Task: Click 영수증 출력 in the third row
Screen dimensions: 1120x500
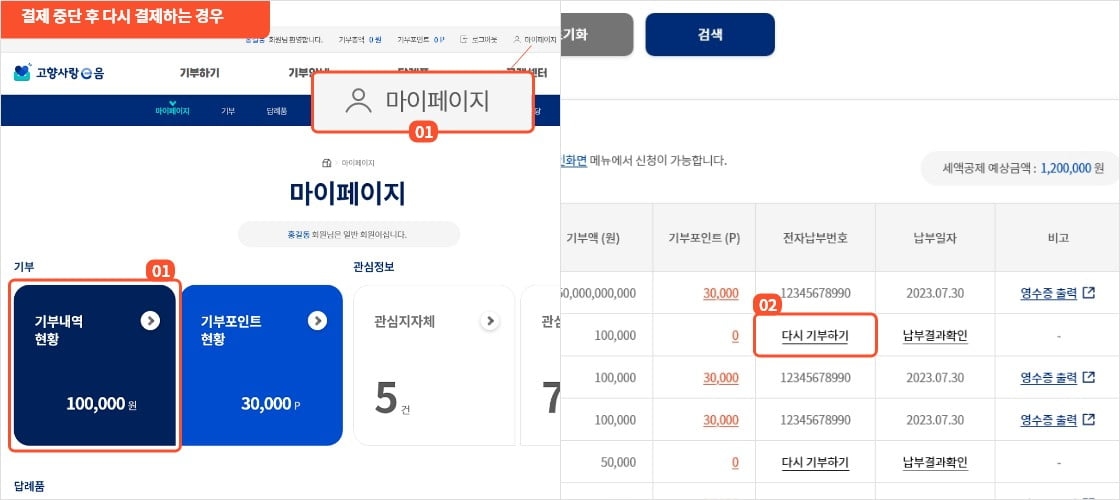Action: [1048, 378]
